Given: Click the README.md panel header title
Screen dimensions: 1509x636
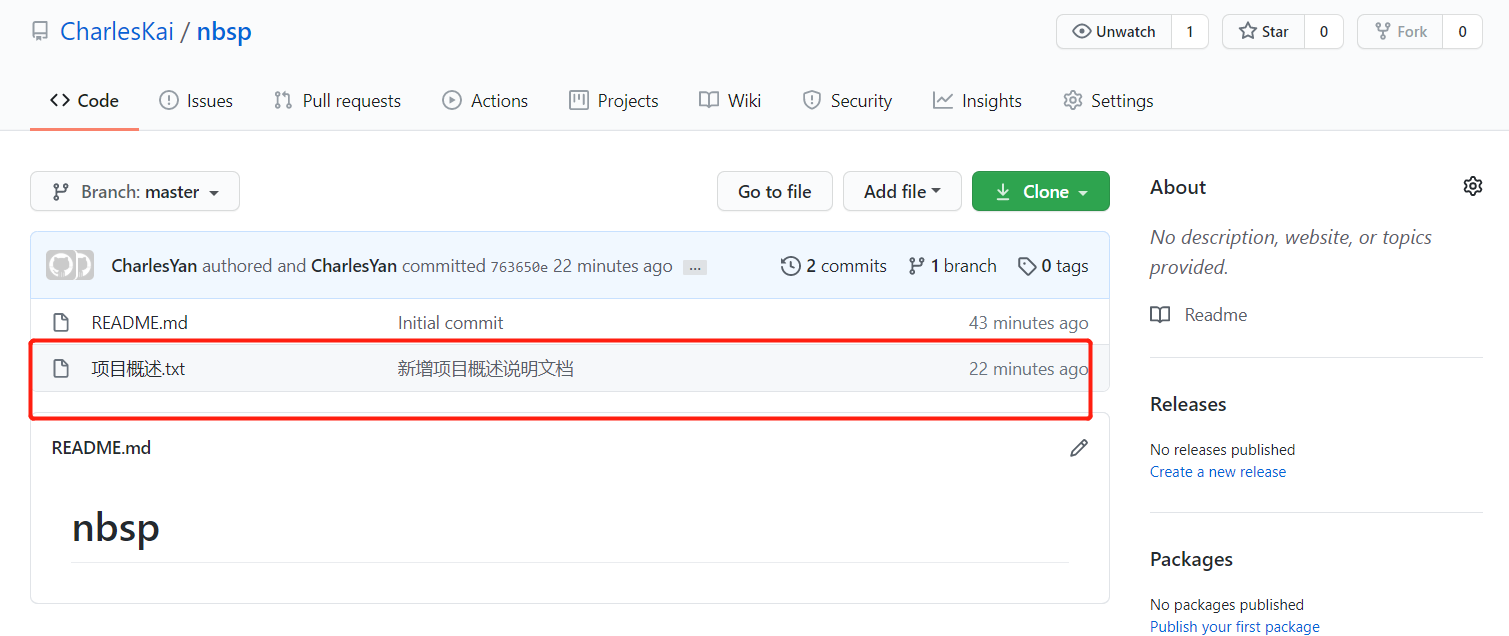Looking at the screenshot, I should [x=101, y=448].
